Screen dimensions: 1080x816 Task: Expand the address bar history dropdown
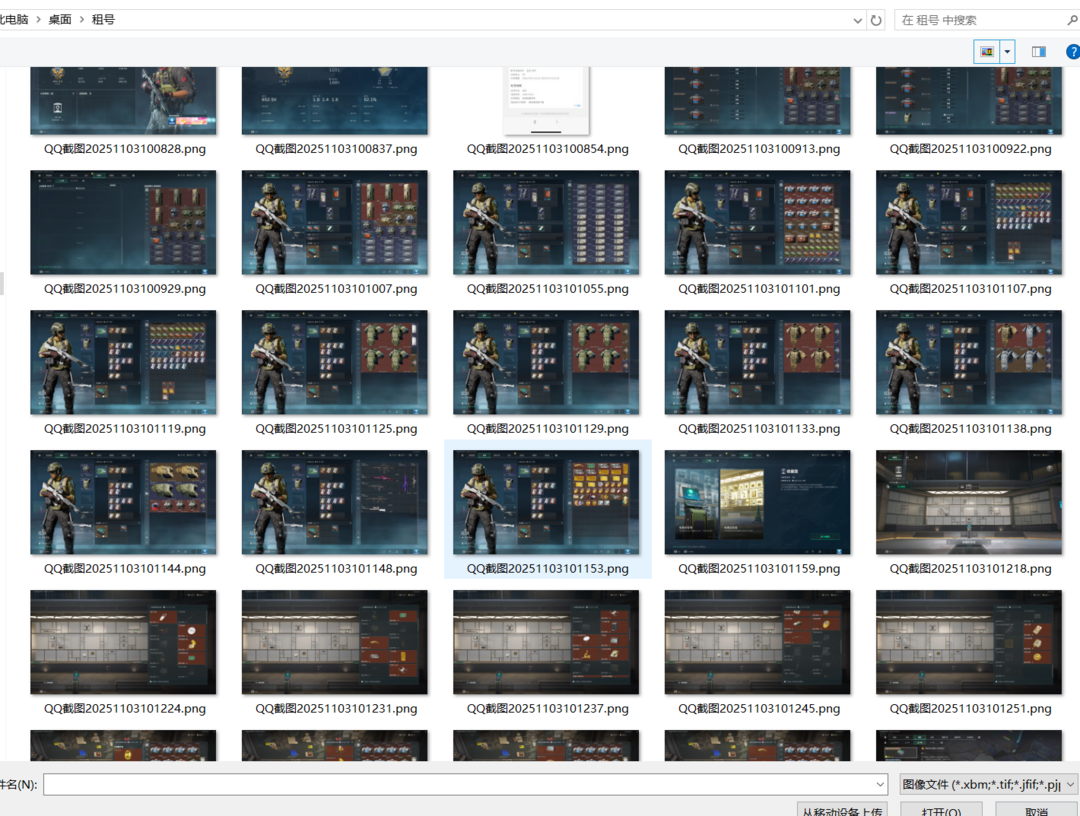coord(858,20)
